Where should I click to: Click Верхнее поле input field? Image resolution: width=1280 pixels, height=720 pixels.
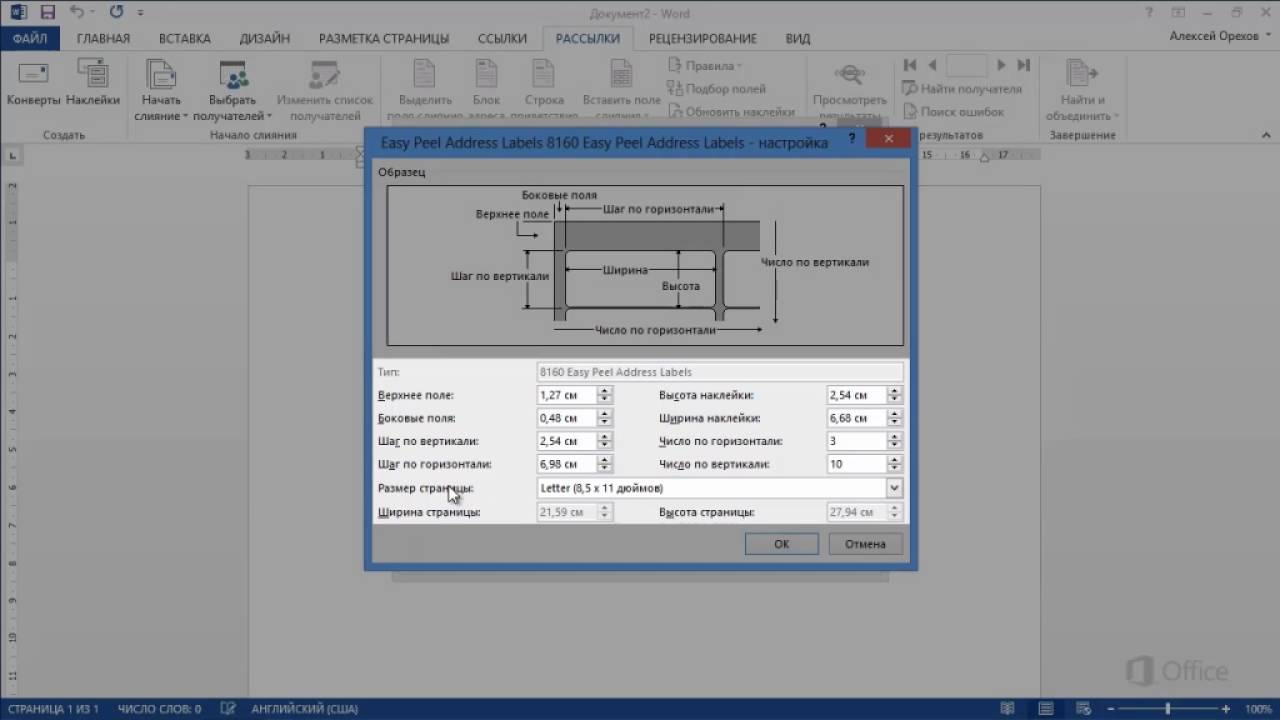click(567, 395)
